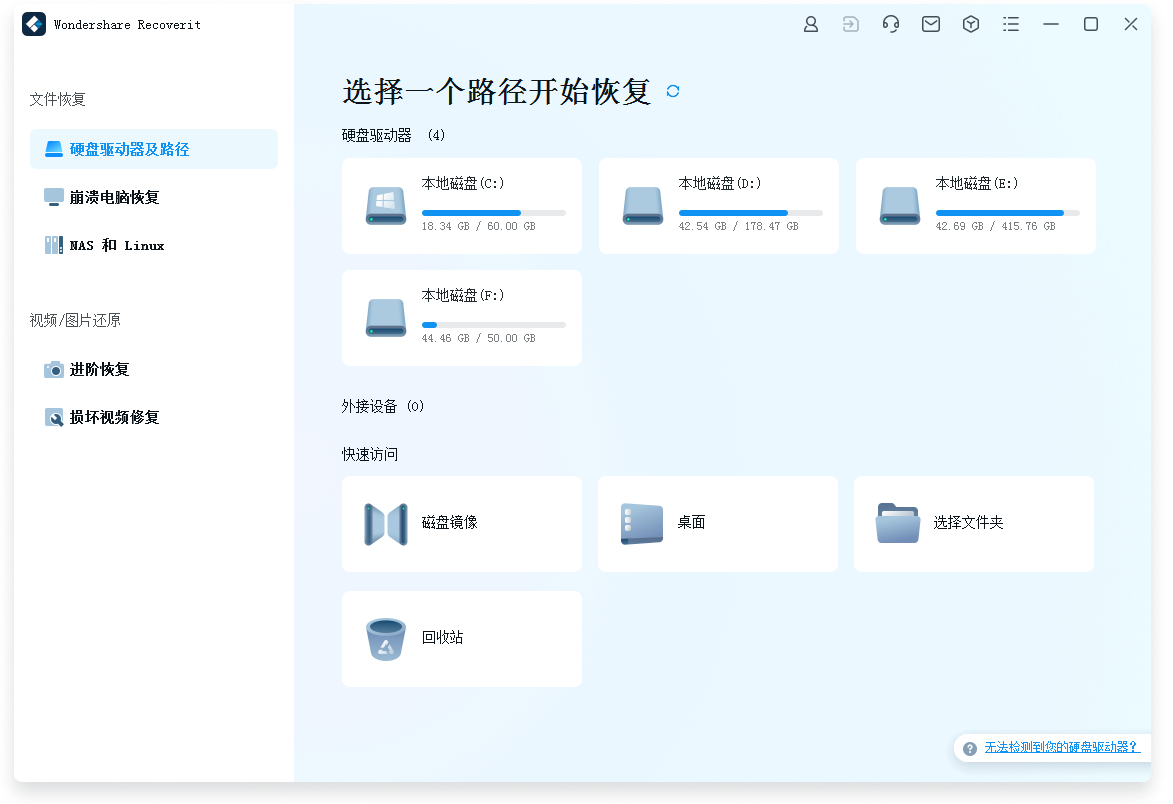Click the refresh icon beside the title
The image size is (1173, 804).
click(x=672, y=91)
